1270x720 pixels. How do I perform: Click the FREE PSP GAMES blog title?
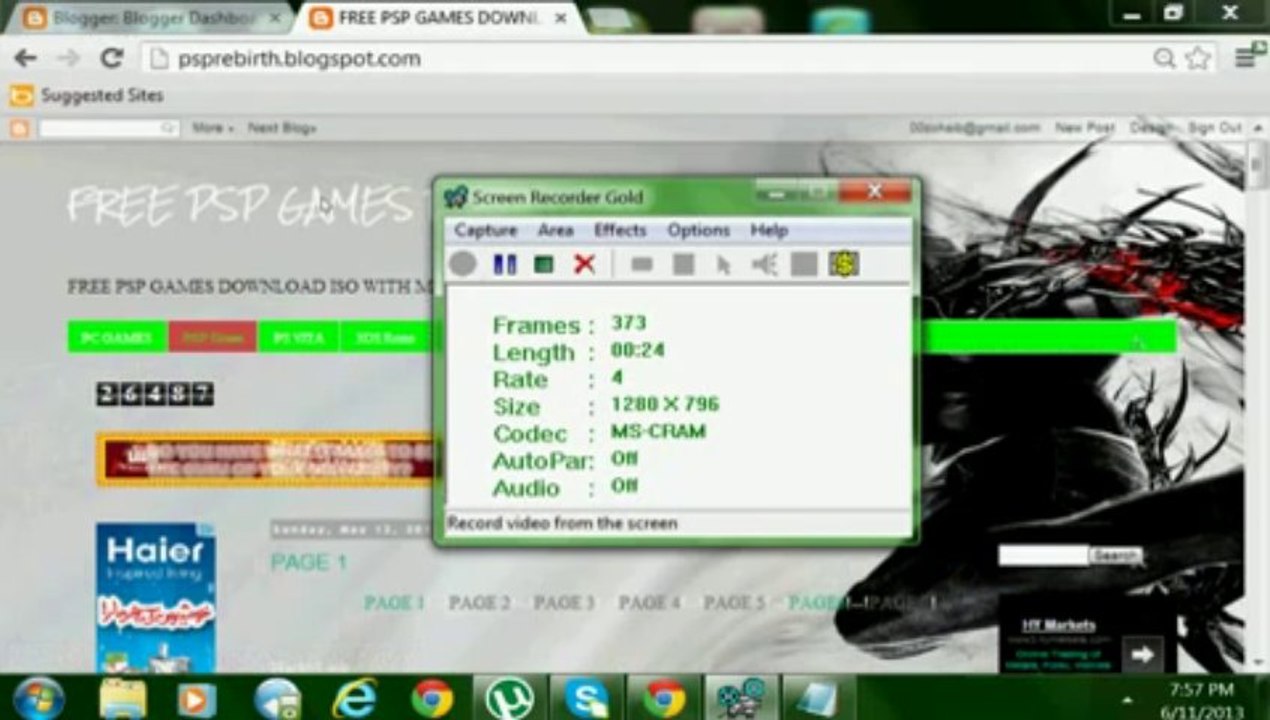coord(240,205)
